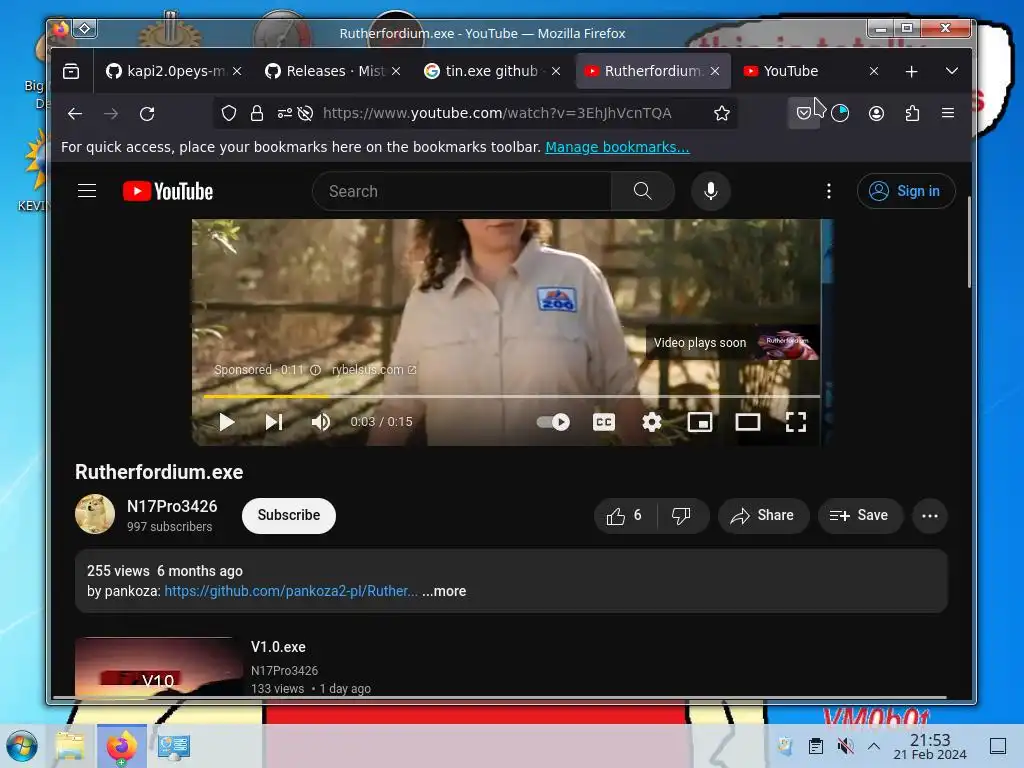Click the YouTube search magnifier button
1024x768 pixels.
tap(643, 191)
